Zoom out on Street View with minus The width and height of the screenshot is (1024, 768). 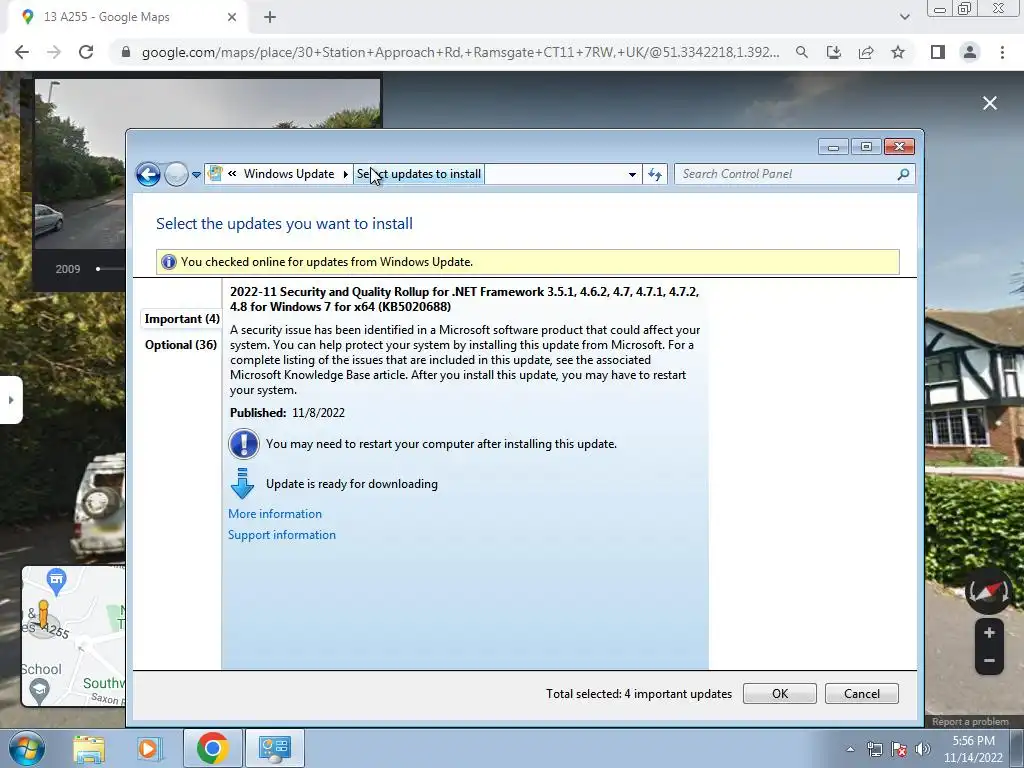(989, 661)
